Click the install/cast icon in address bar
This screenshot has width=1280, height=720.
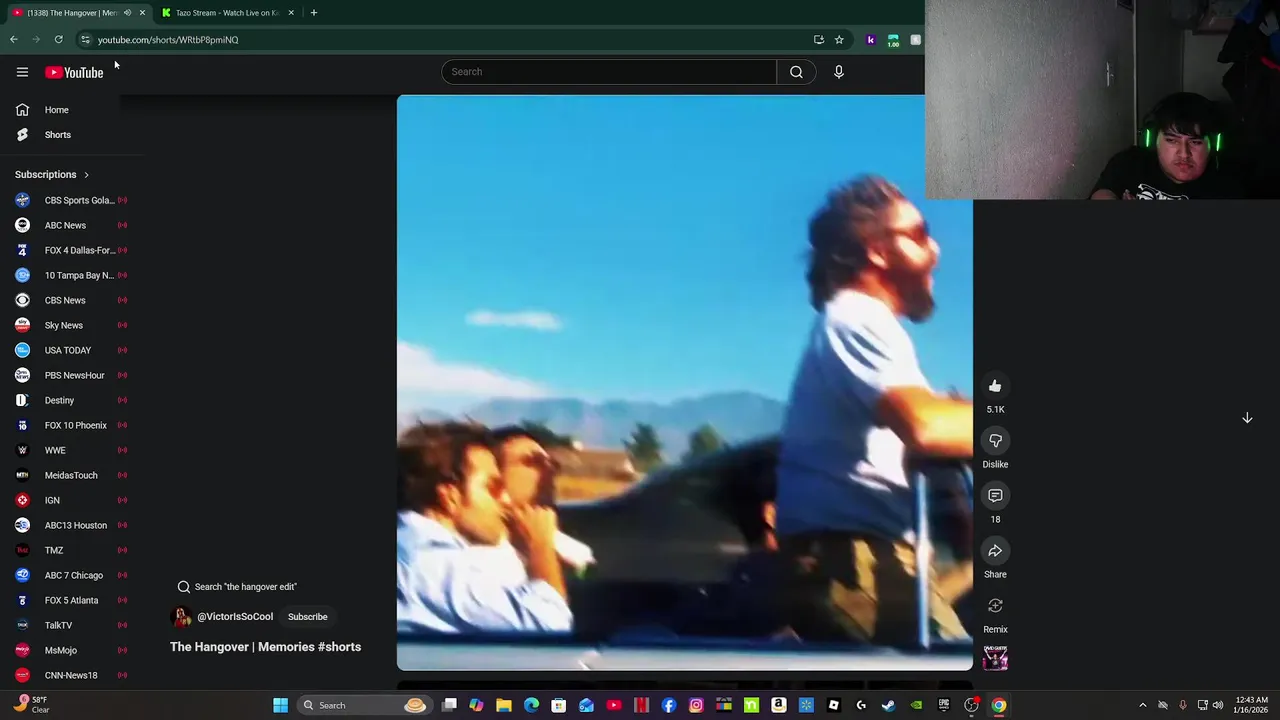coord(819,40)
